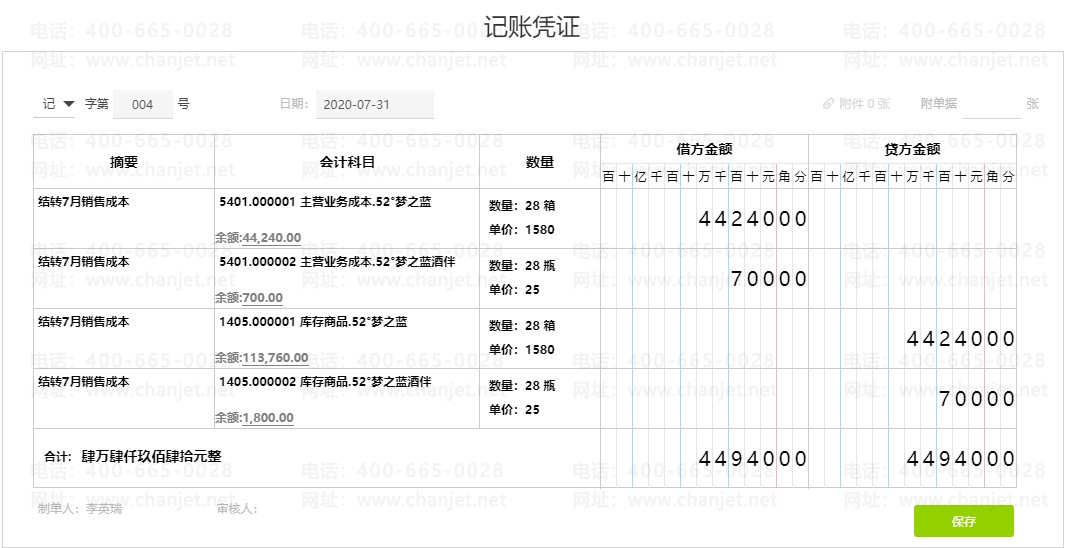This screenshot has height=548, width=1067.
Task: Click quantity cell 数量: 28 箱 for 1405.000001
Action: [x=522, y=325]
